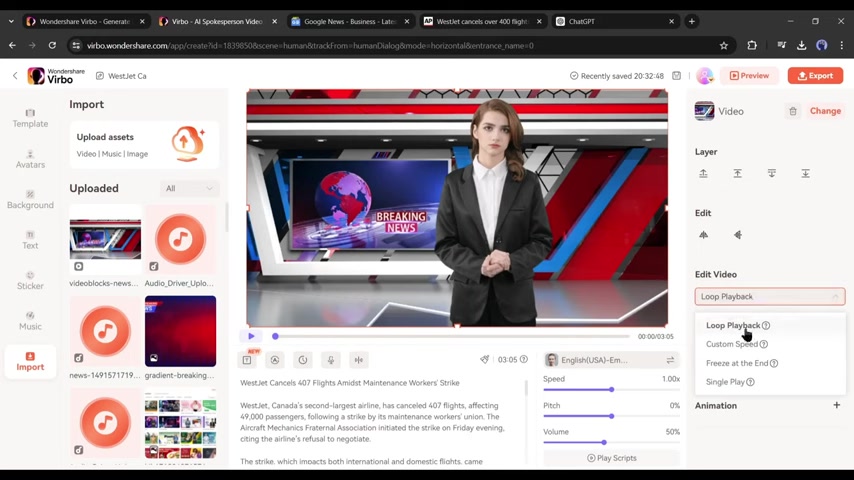
Task: Click the flip horizontal icon under Edit
Action: [703, 235]
